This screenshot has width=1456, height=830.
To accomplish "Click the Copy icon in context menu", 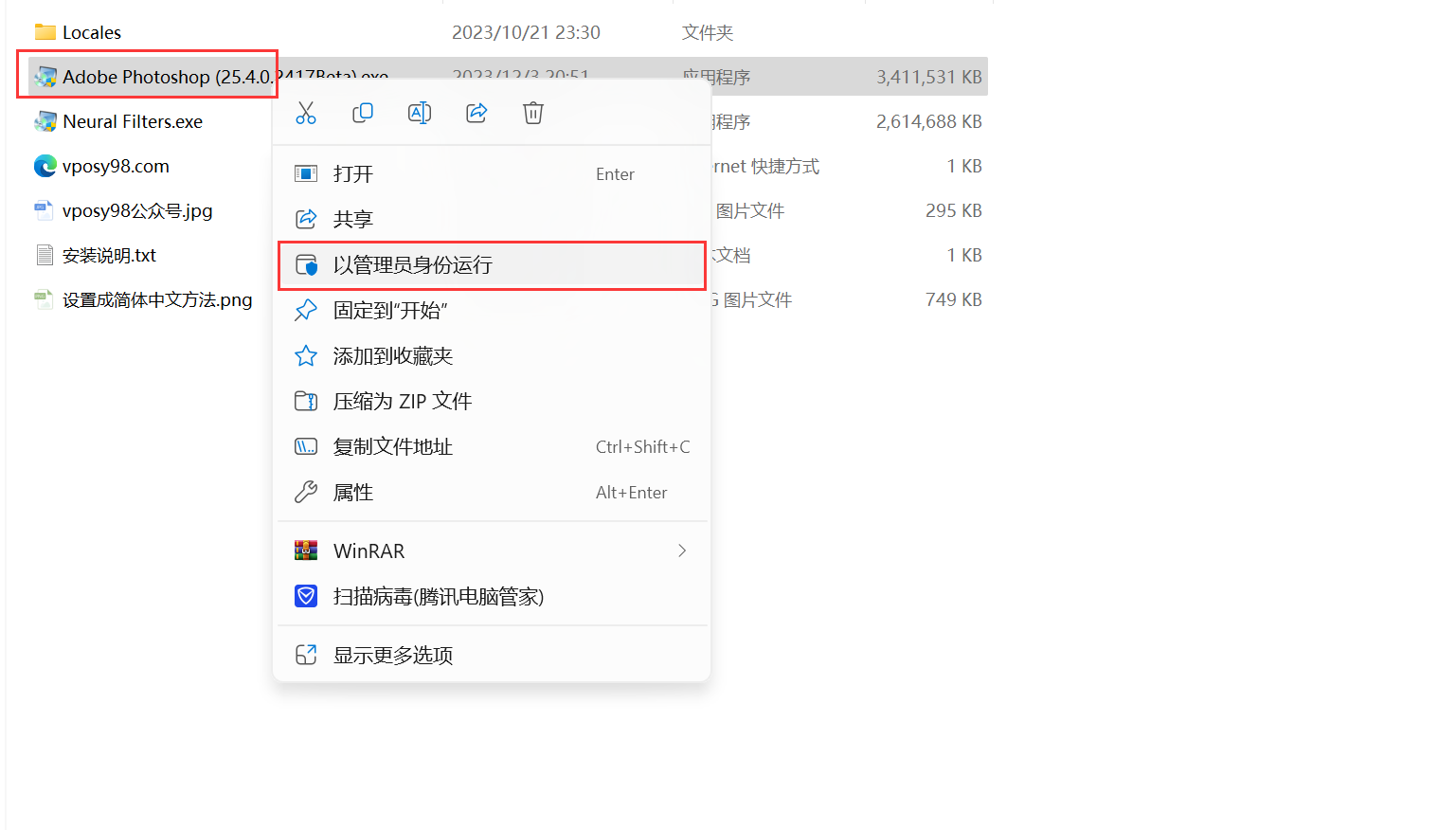I will (x=363, y=114).
